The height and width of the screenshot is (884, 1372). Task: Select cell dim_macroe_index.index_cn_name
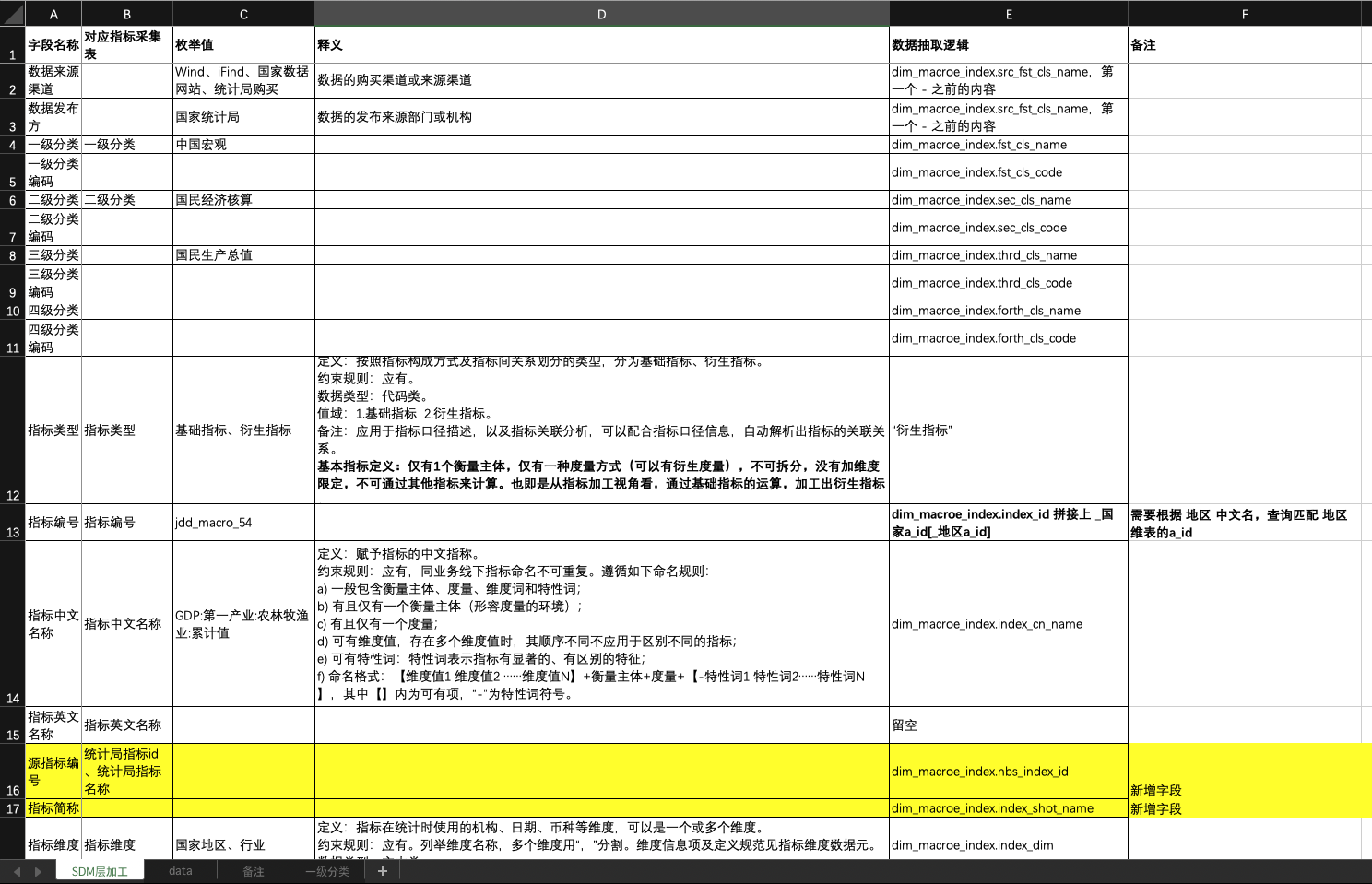click(1009, 624)
